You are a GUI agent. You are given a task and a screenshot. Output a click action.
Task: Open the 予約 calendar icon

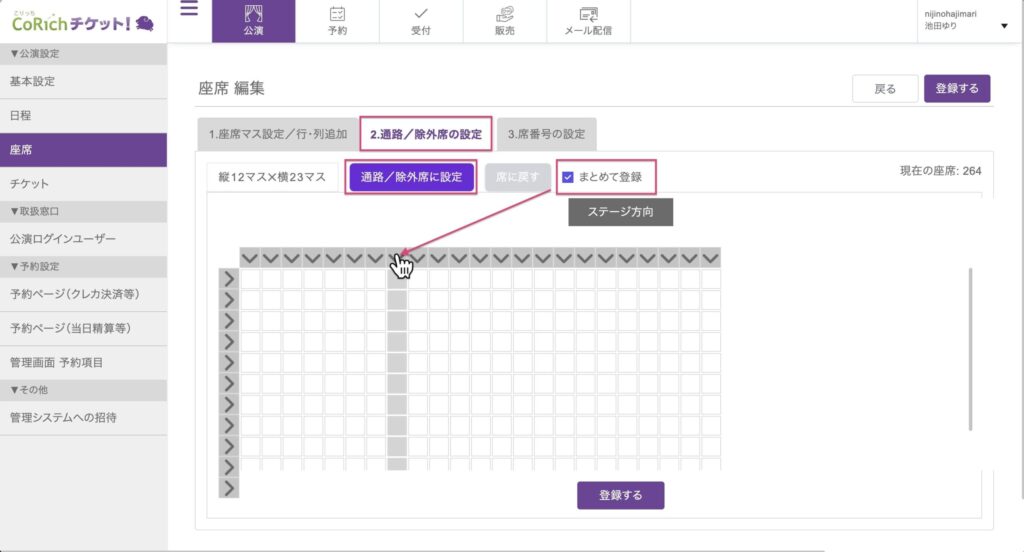click(337, 15)
